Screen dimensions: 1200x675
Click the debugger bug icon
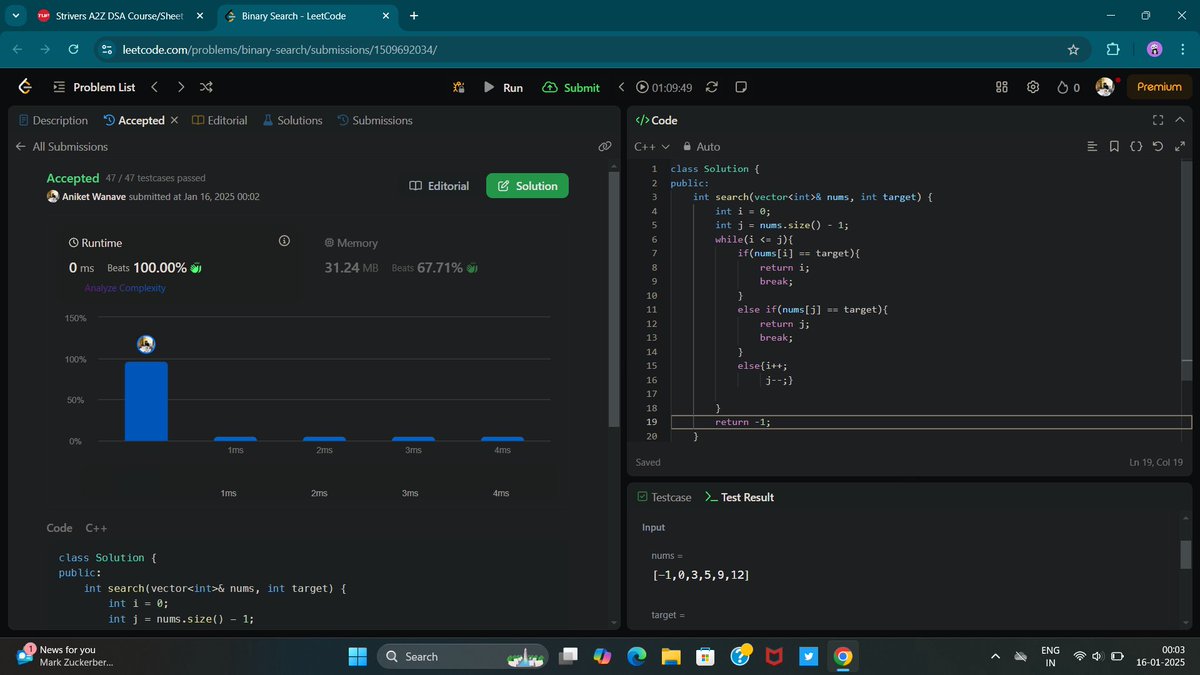click(x=459, y=87)
